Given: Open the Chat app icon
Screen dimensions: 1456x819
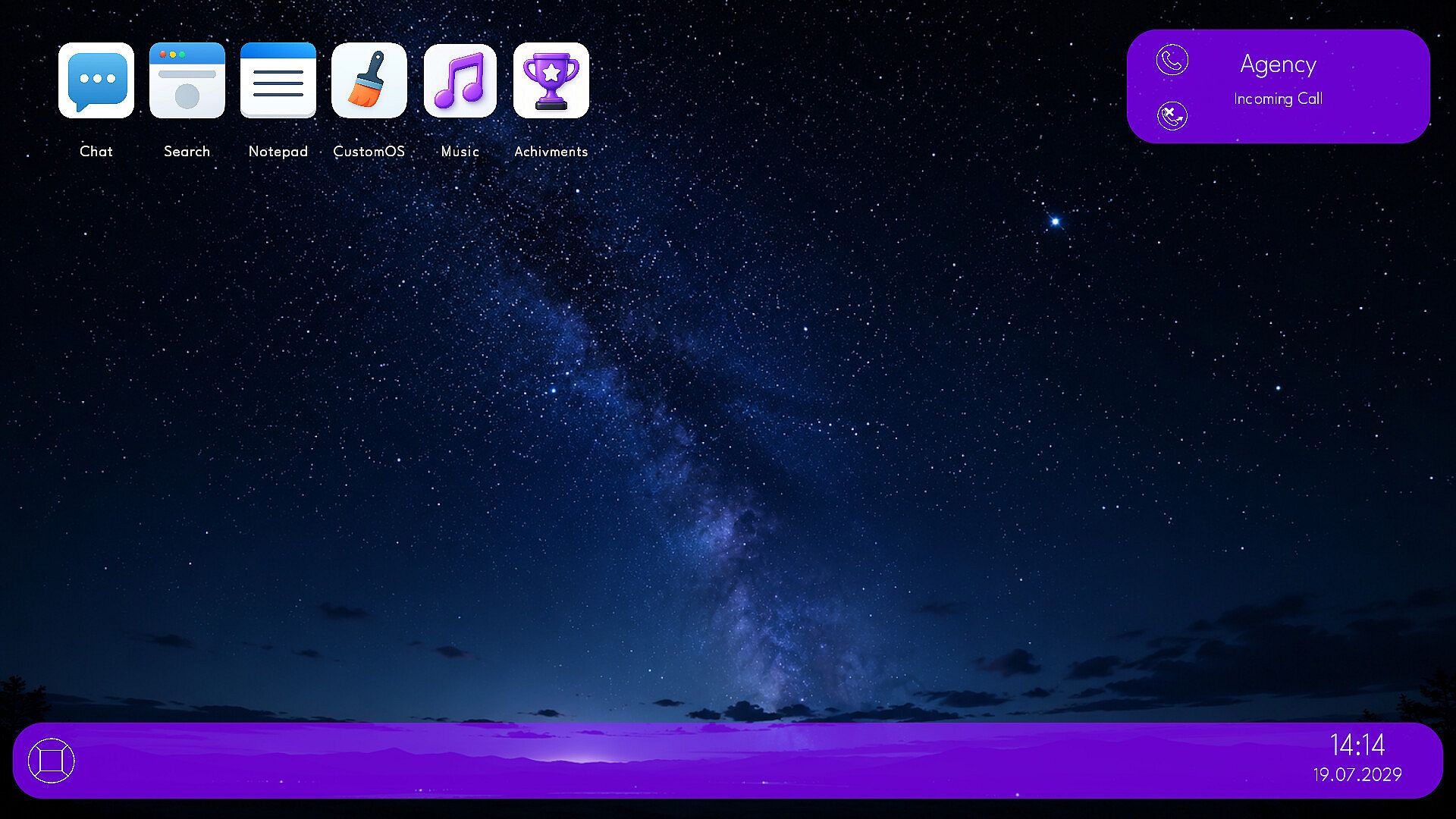Looking at the screenshot, I should click(x=96, y=80).
